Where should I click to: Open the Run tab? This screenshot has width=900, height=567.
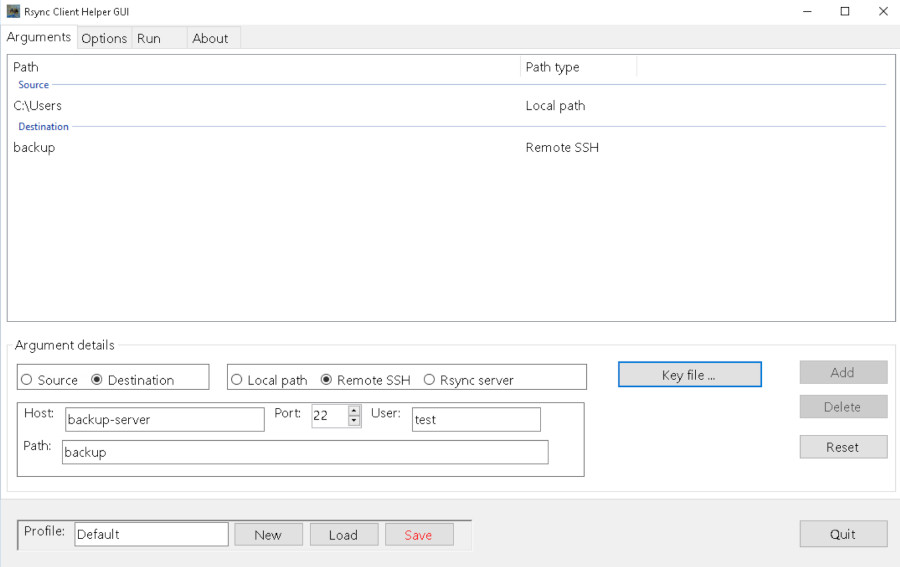(x=149, y=38)
